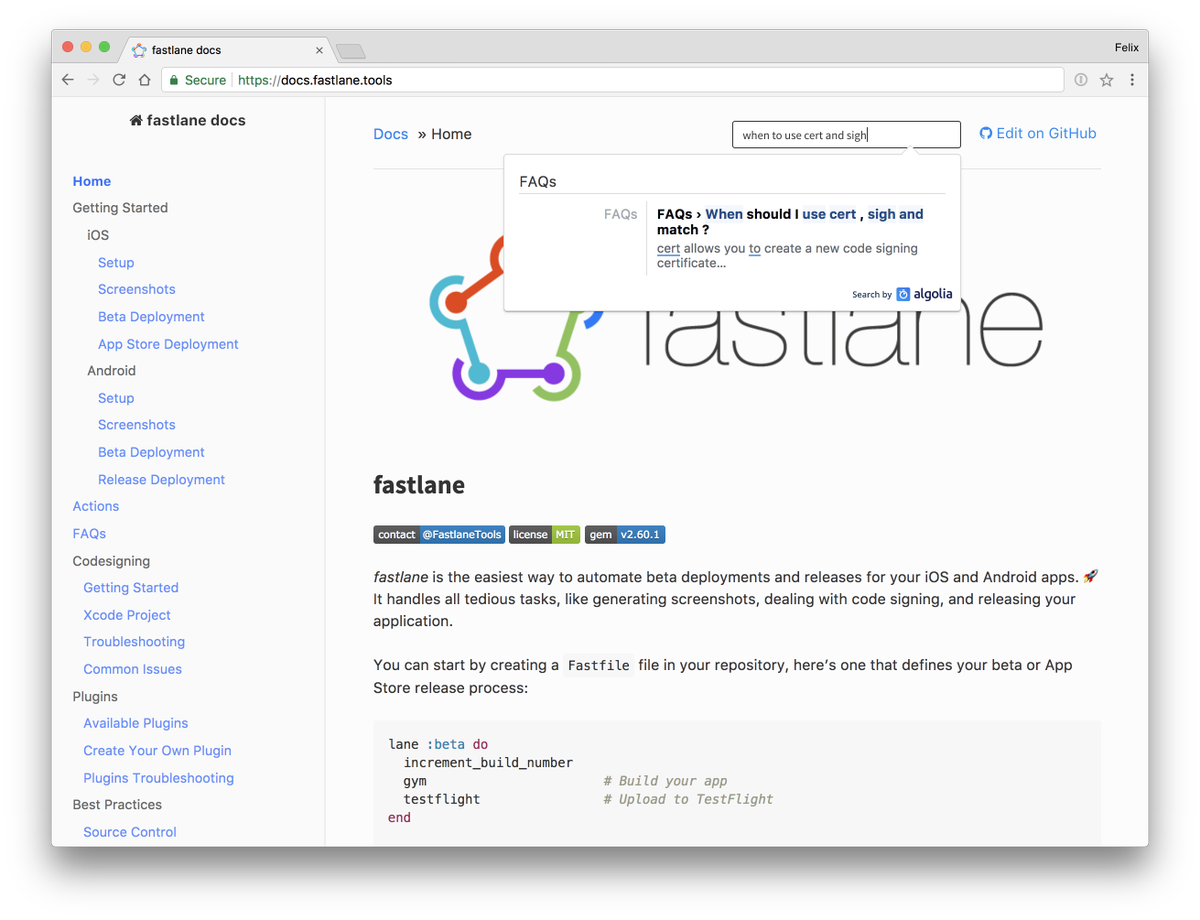Screen dimensions: 1200x920
Task: Open iOS Screenshots sidebar link
Action: coord(137,289)
